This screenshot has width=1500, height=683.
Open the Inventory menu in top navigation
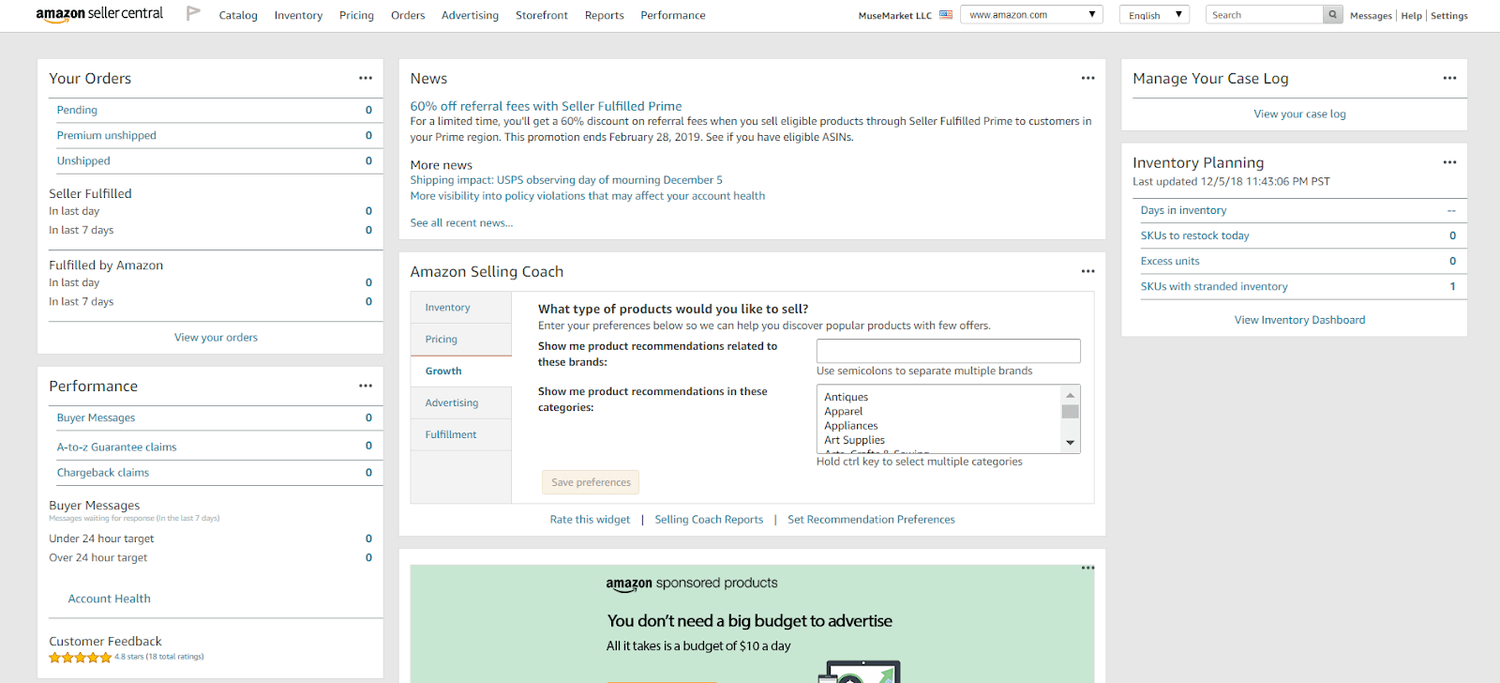[298, 15]
